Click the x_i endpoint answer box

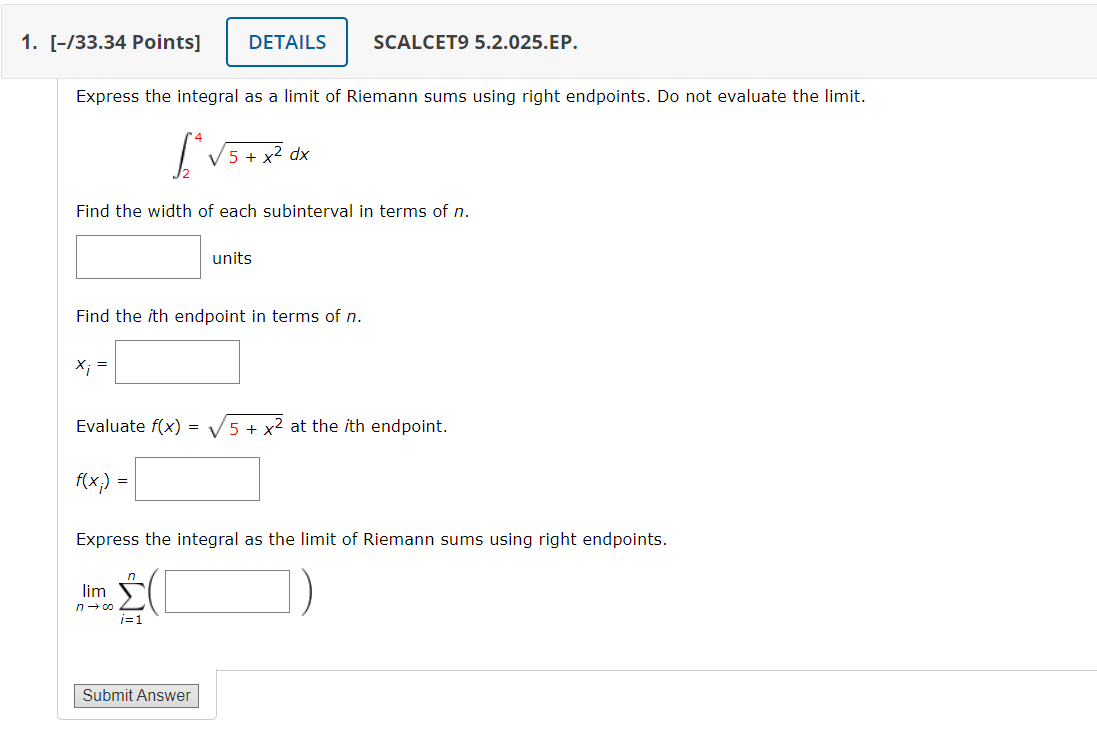coord(176,361)
